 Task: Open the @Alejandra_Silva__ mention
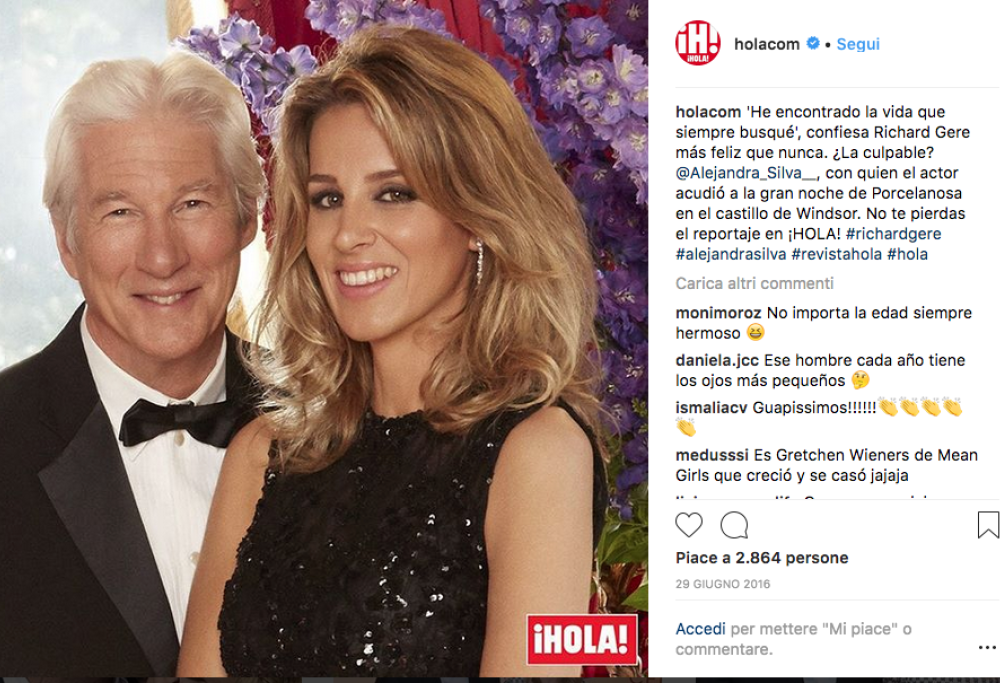coord(746,173)
